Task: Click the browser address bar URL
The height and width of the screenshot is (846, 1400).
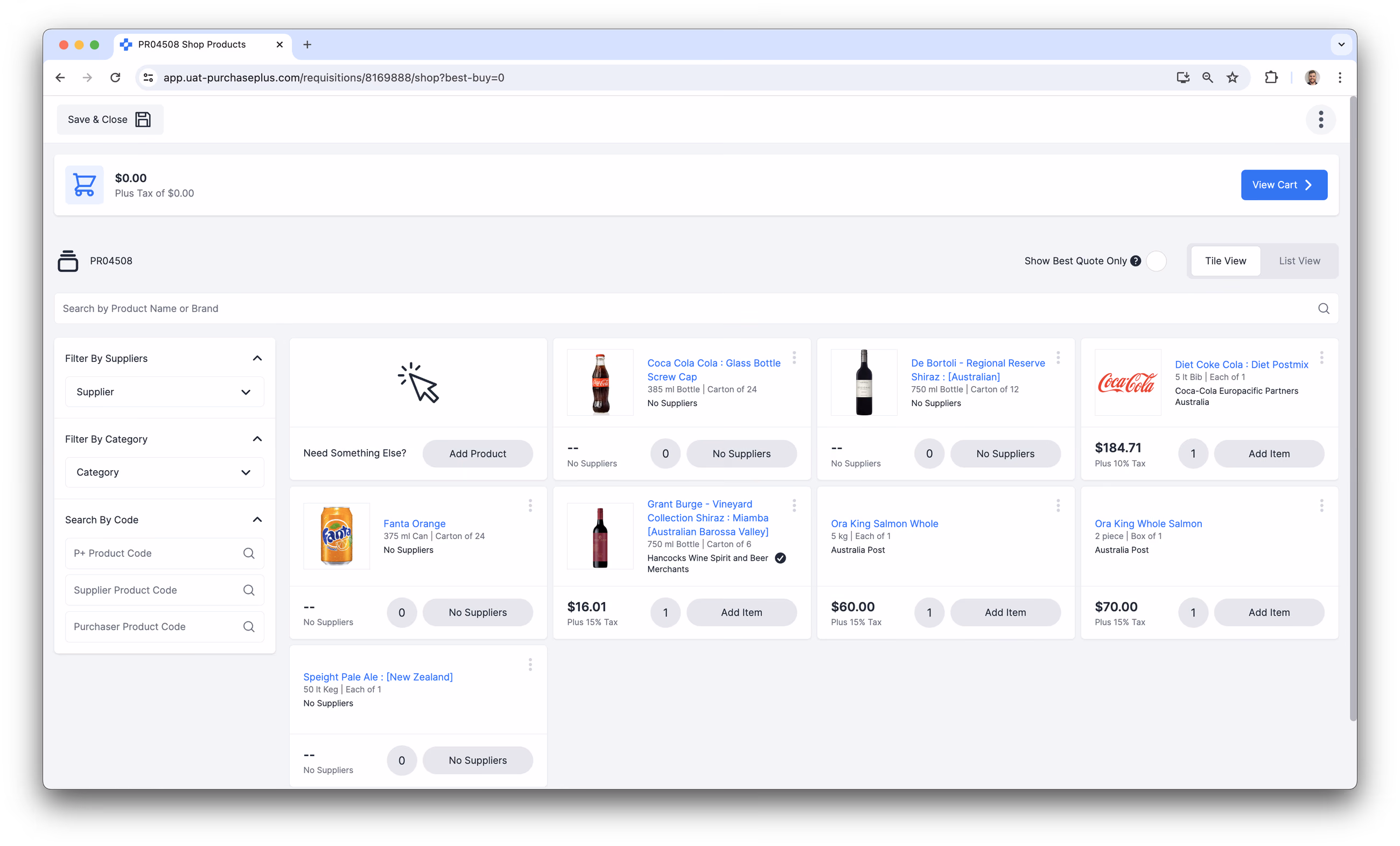Action: (x=333, y=77)
